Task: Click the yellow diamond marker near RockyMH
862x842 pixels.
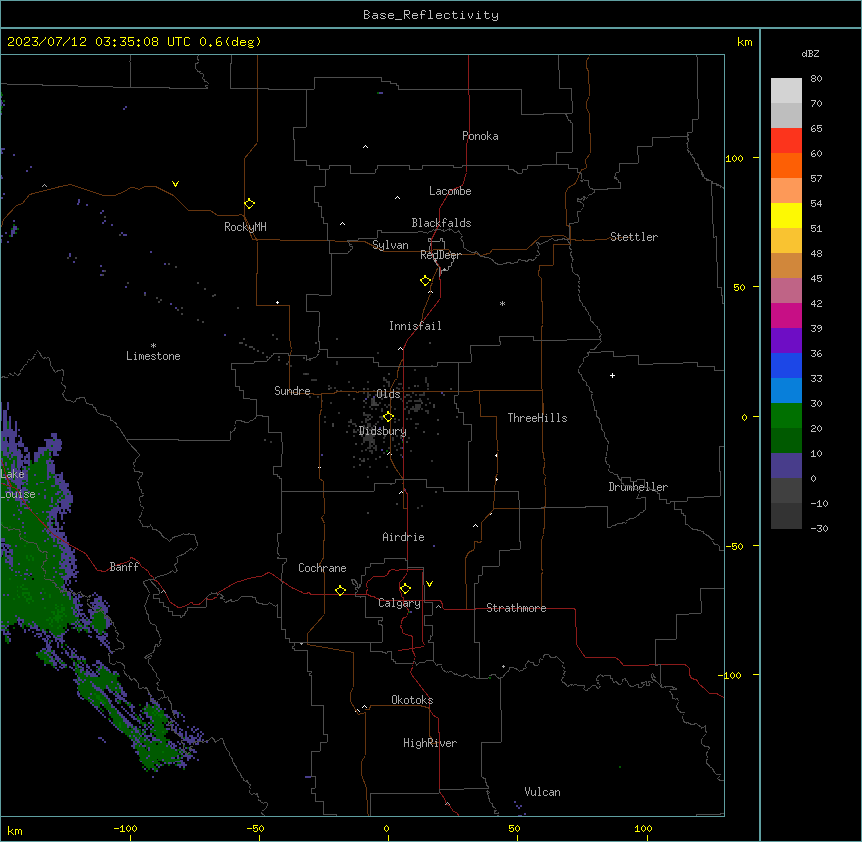Action: pos(250,204)
